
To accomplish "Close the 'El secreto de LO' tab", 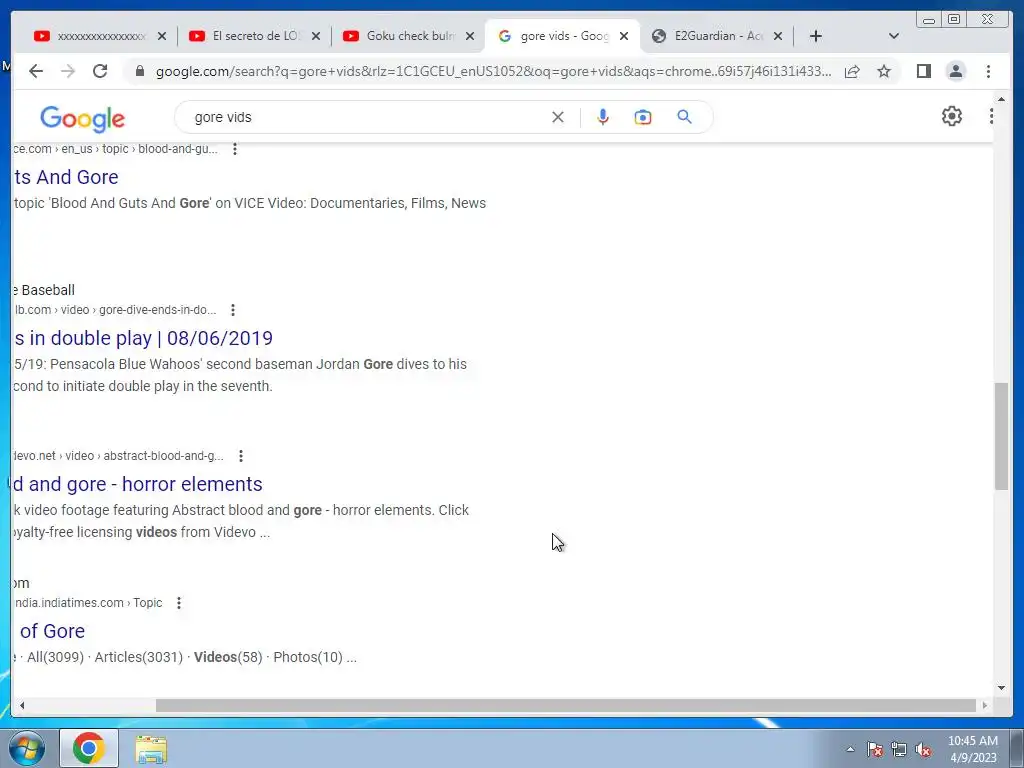I will click(x=316, y=36).
